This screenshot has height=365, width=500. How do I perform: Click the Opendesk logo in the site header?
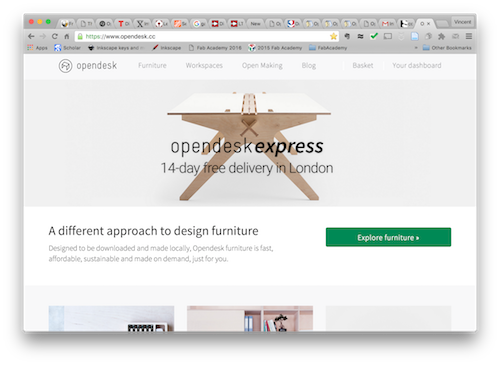(88, 66)
